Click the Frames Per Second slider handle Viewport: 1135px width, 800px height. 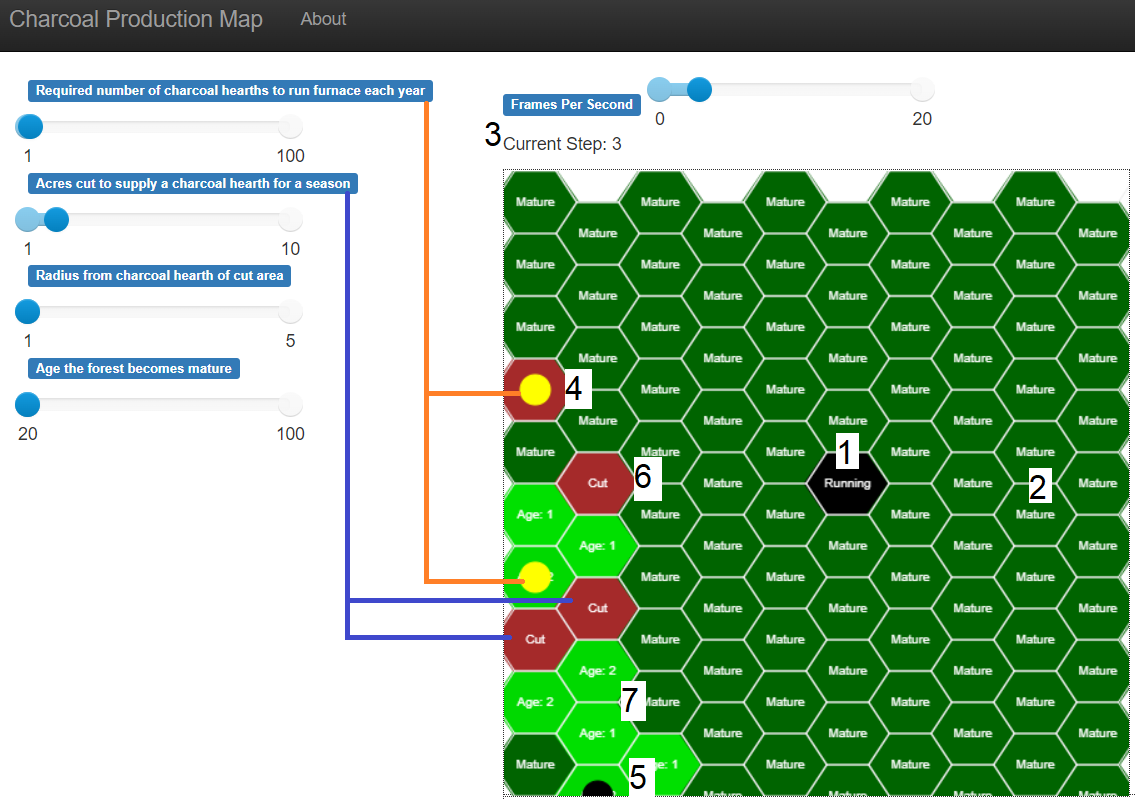pyautogui.click(x=699, y=90)
